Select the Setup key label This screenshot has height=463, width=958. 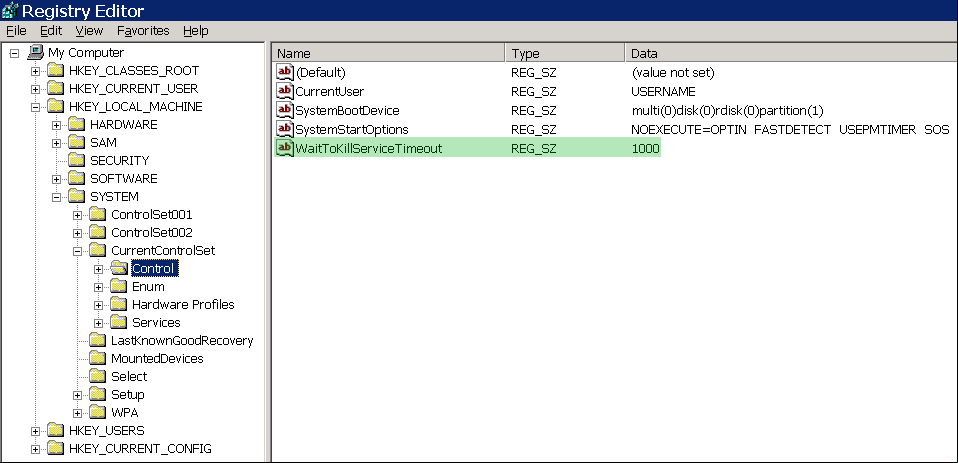pyautogui.click(x=128, y=395)
